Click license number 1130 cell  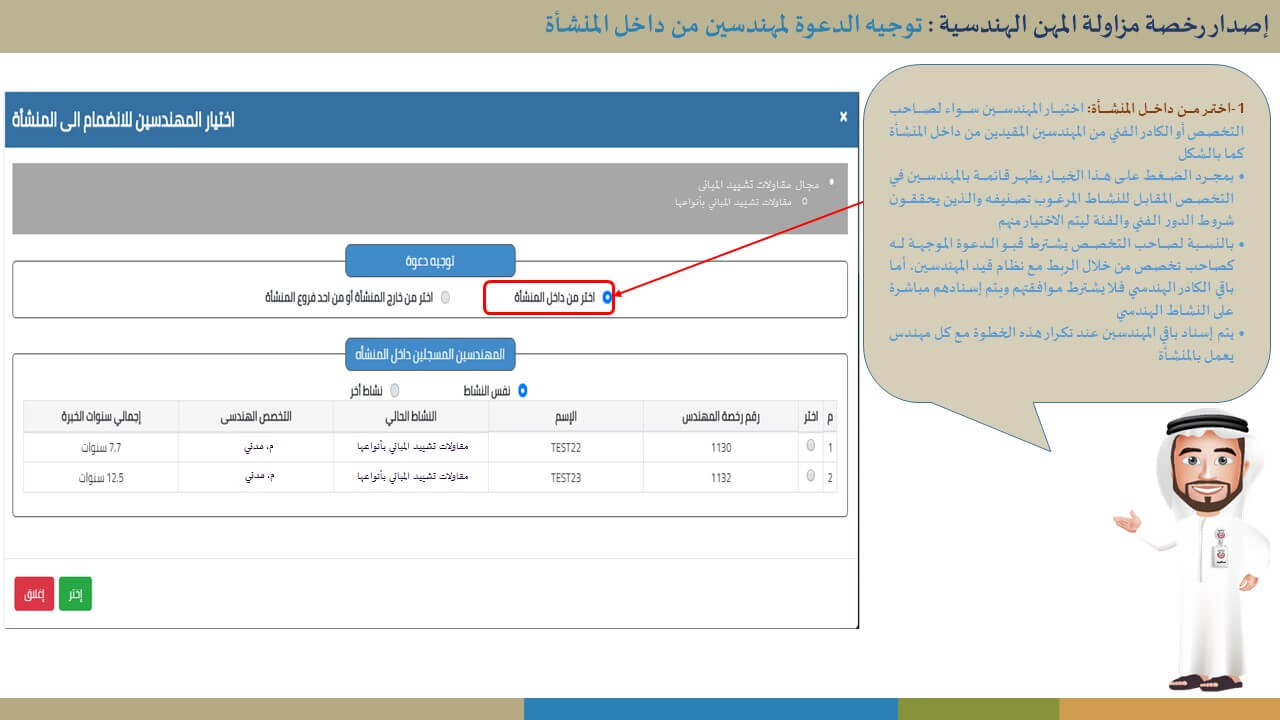coord(720,447)
